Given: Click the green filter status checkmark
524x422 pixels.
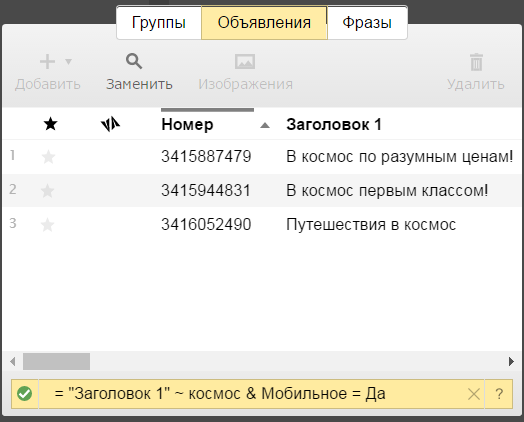Looking at the screenshot, I should pyautogui.click(x=25, y=394).
